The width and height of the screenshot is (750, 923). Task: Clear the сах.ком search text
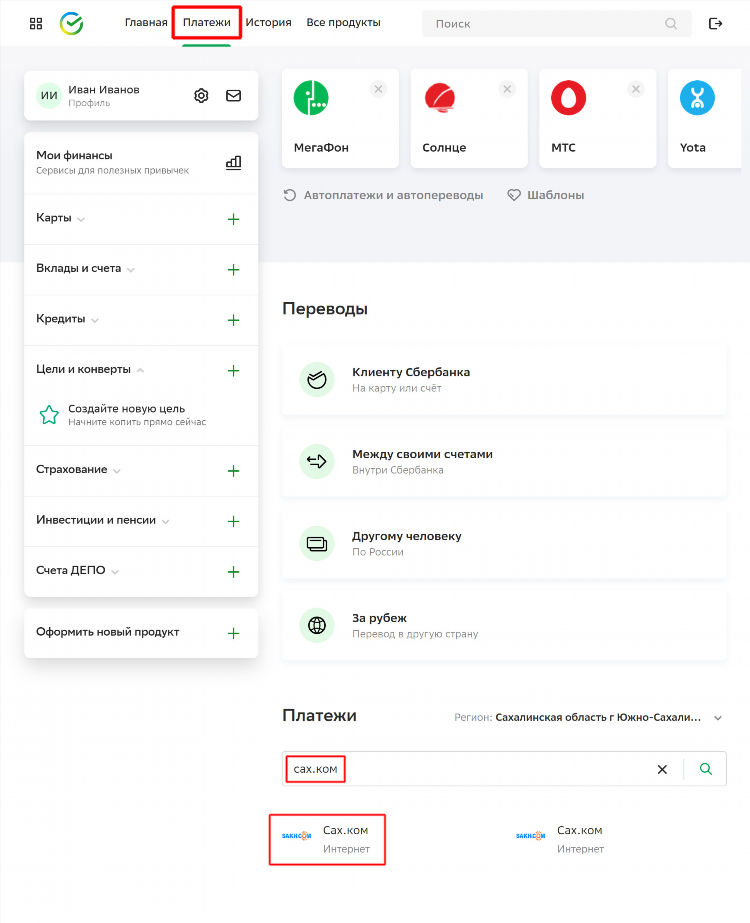662,769
